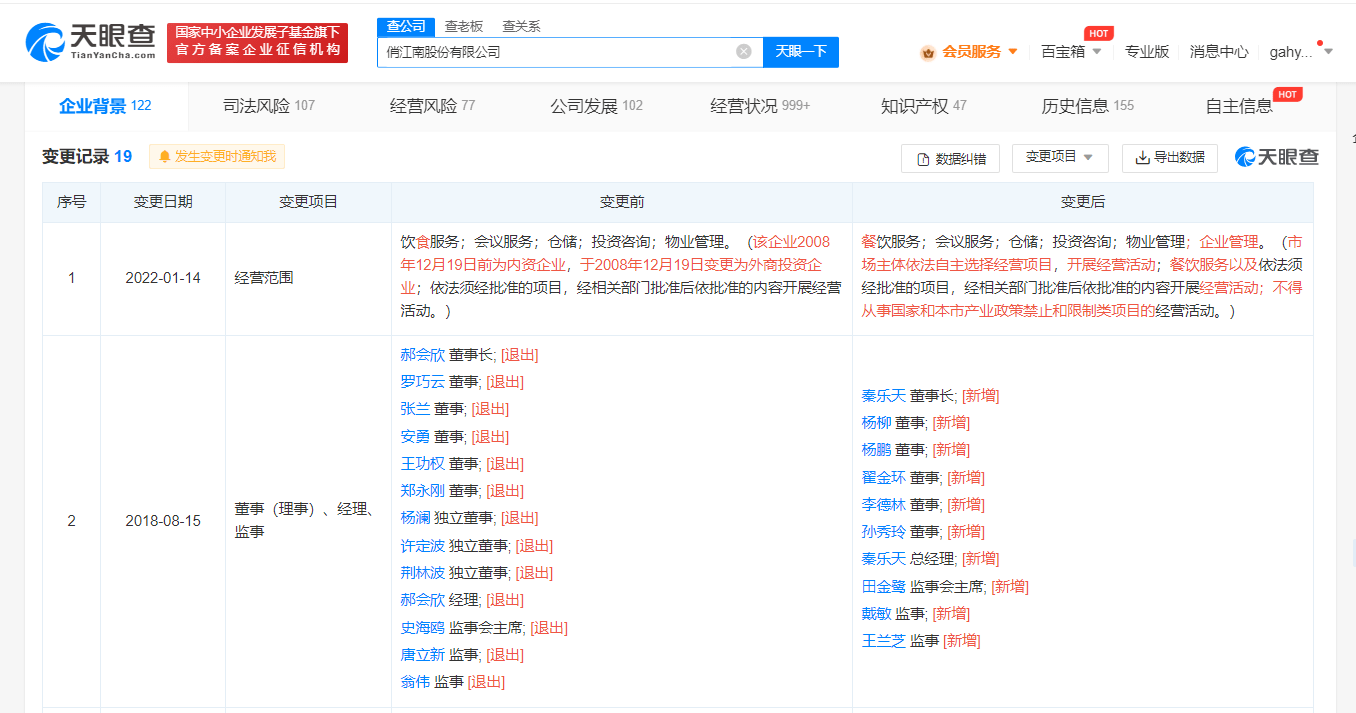This screenshot has height=713, width=1356.
Task: Click the 李德林 name link
Action: pos(883,505)
